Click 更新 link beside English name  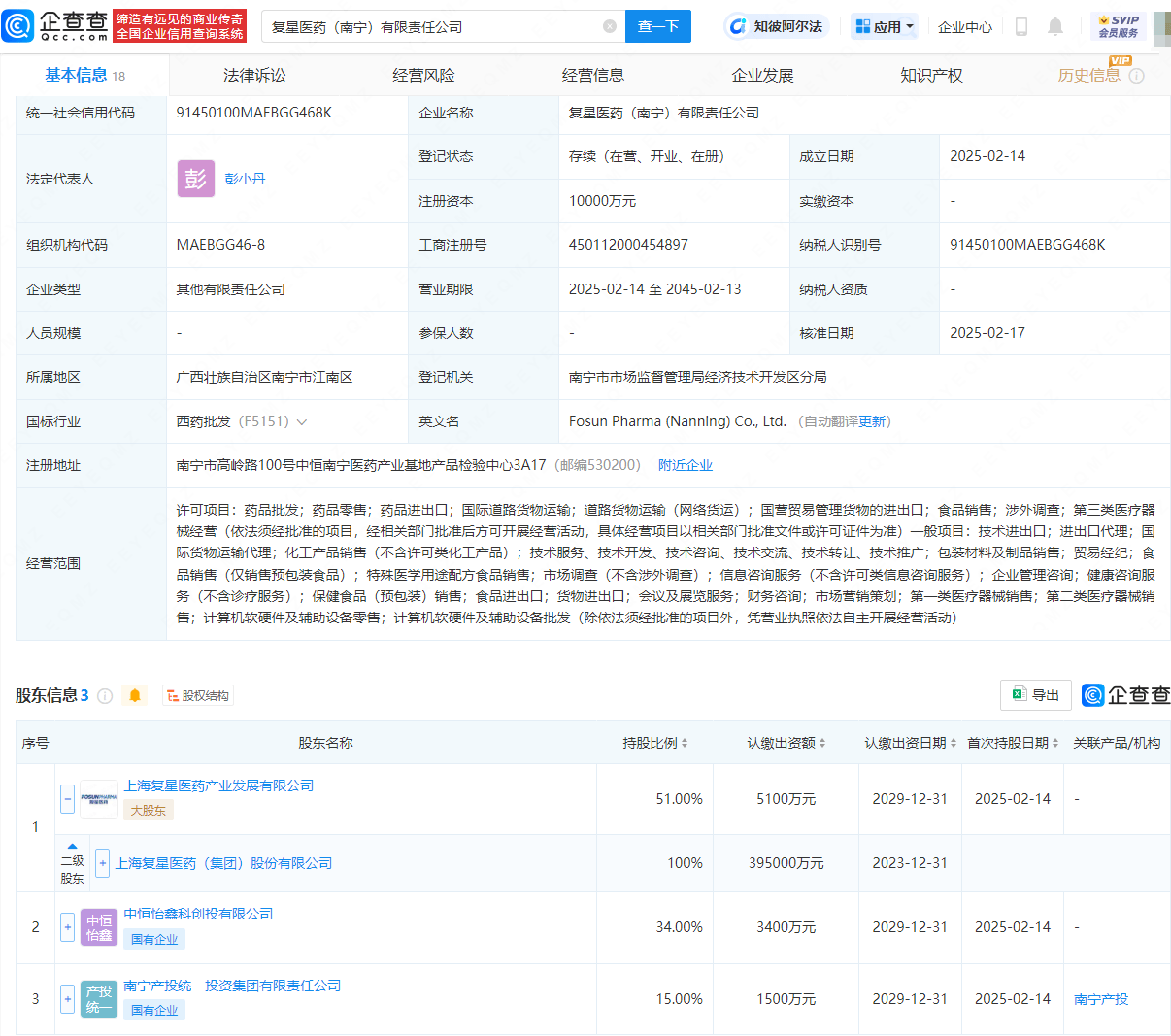point(873,421)
